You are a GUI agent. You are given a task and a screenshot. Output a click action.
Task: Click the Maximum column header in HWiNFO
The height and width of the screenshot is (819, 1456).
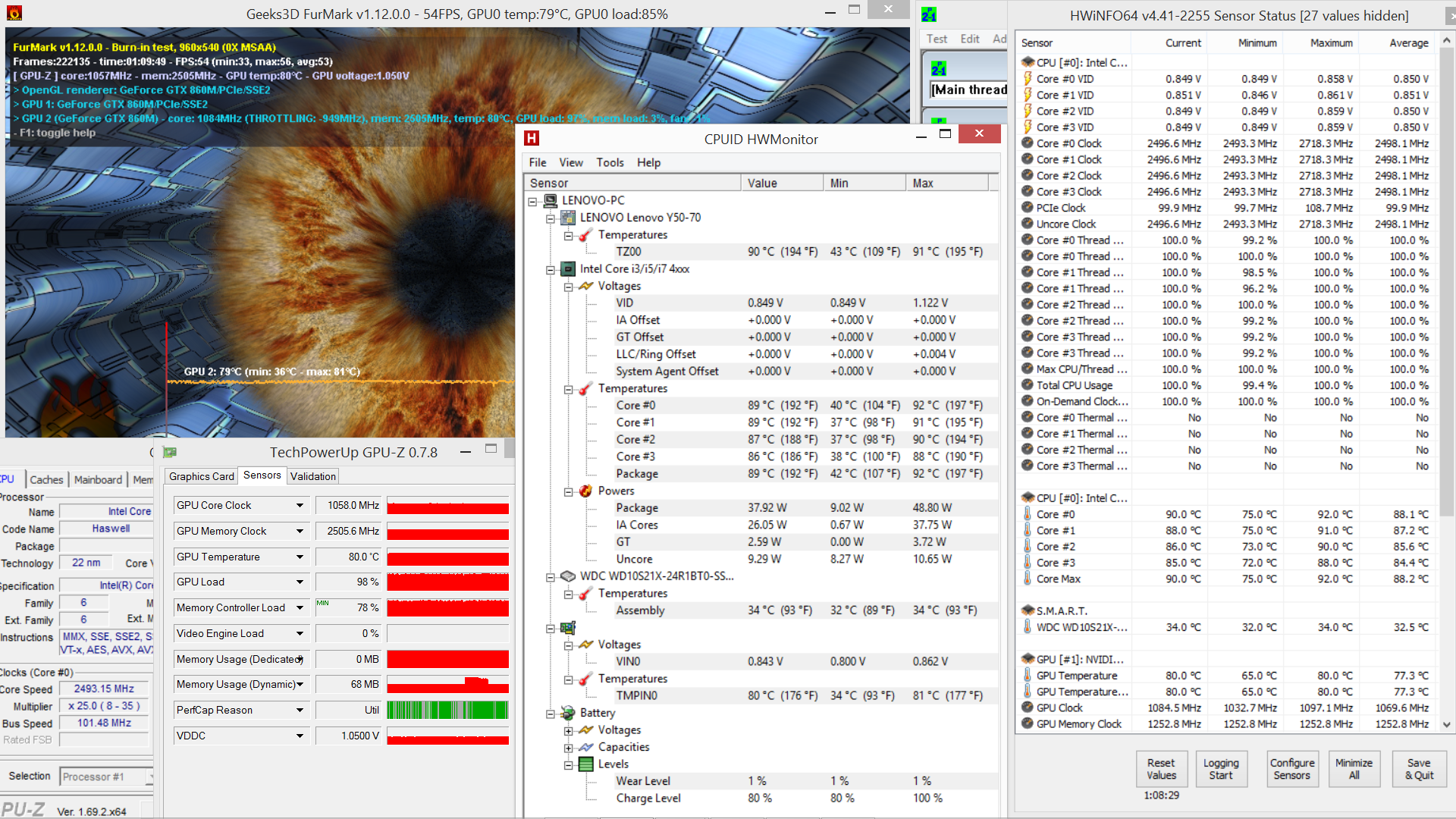1320,42
